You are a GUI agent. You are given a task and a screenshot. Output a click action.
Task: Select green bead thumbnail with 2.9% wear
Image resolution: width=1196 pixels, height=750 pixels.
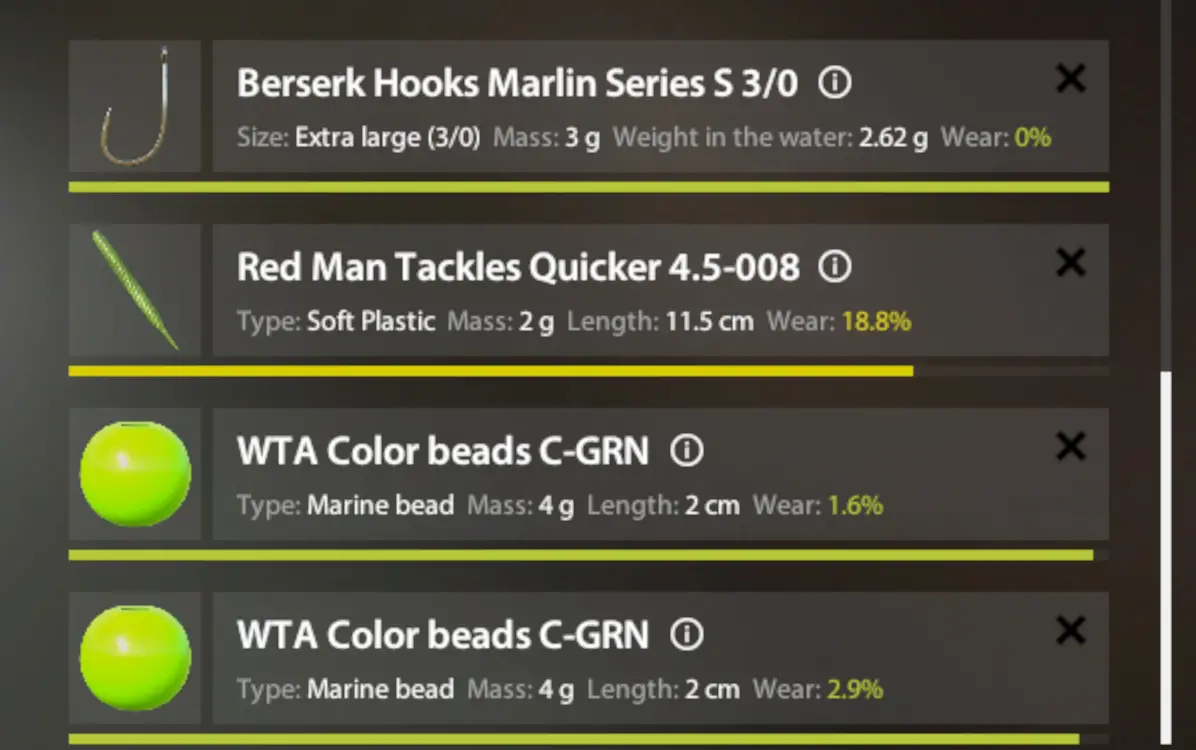tap(135, 658)
